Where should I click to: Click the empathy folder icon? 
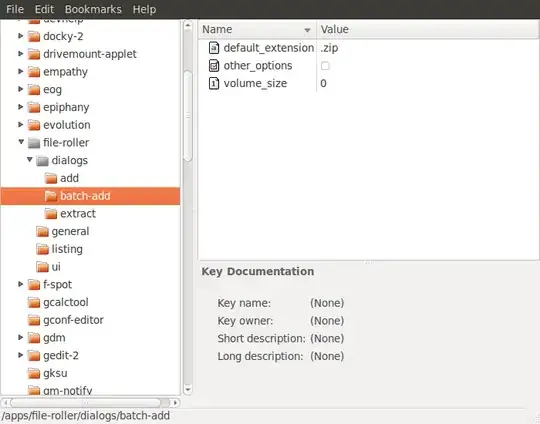click(x=34, y=72)
